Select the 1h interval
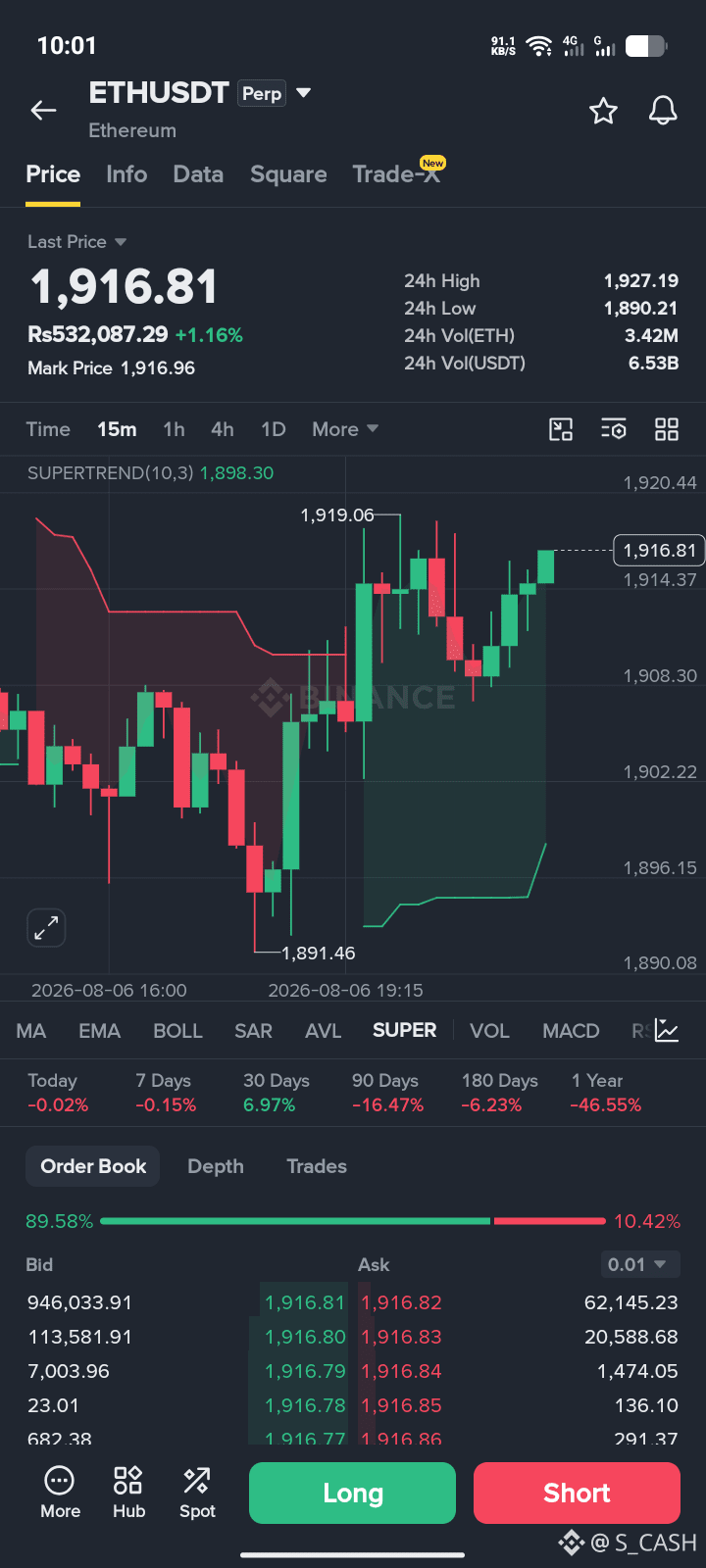 (x=174, y=429)
